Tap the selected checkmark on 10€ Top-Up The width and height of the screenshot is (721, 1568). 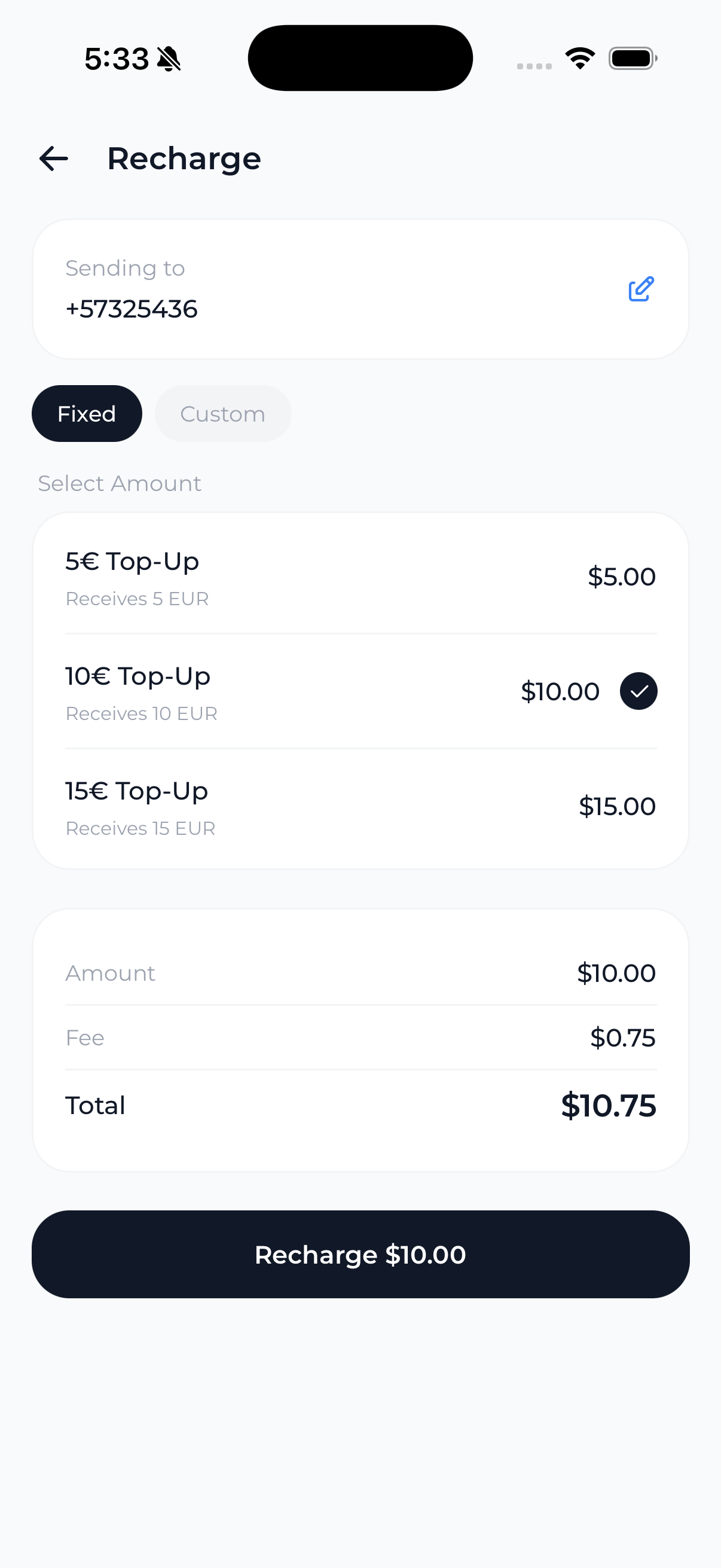638,691
